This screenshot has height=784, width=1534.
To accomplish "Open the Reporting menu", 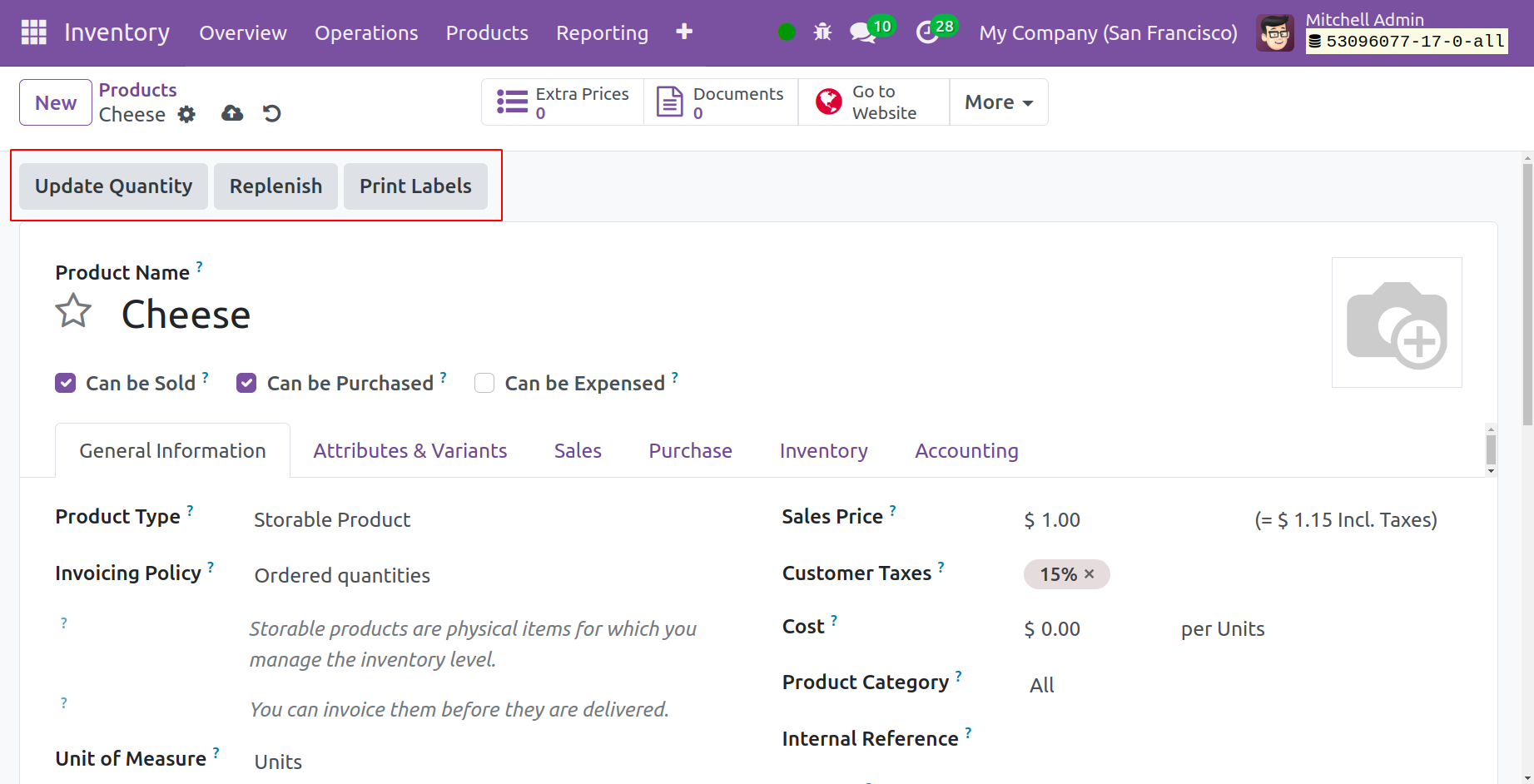I will pyautogui.click(x=602, y=33).
